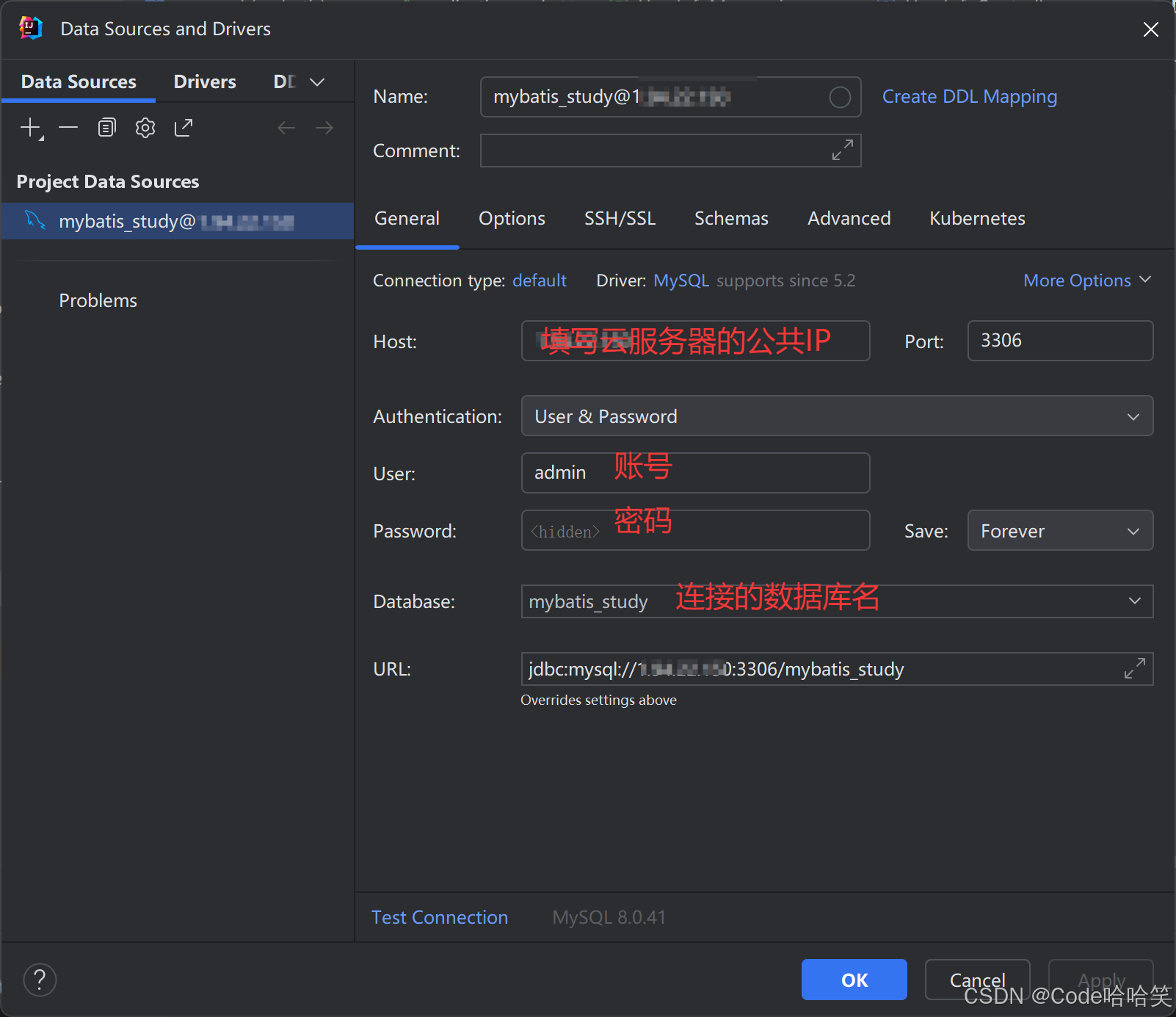
Task: Click MySQL icon of mybatis_study data source
Action: coord(35,220)
